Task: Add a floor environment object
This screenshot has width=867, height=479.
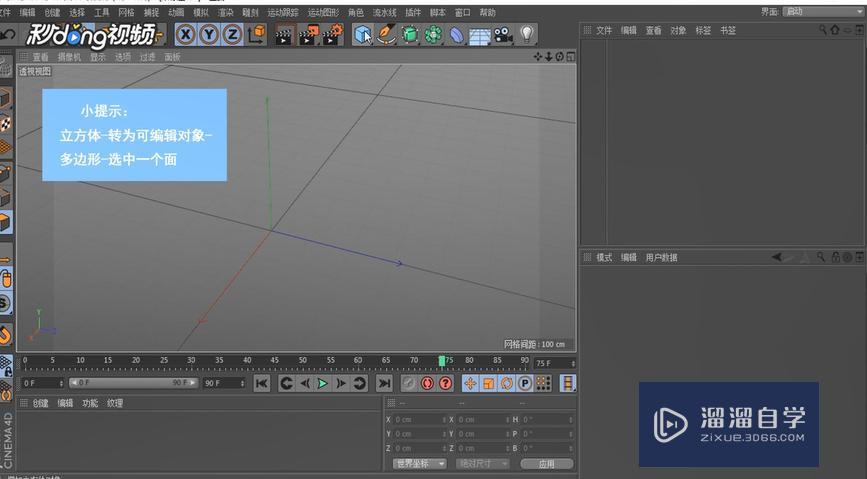Action: point(479,36)
